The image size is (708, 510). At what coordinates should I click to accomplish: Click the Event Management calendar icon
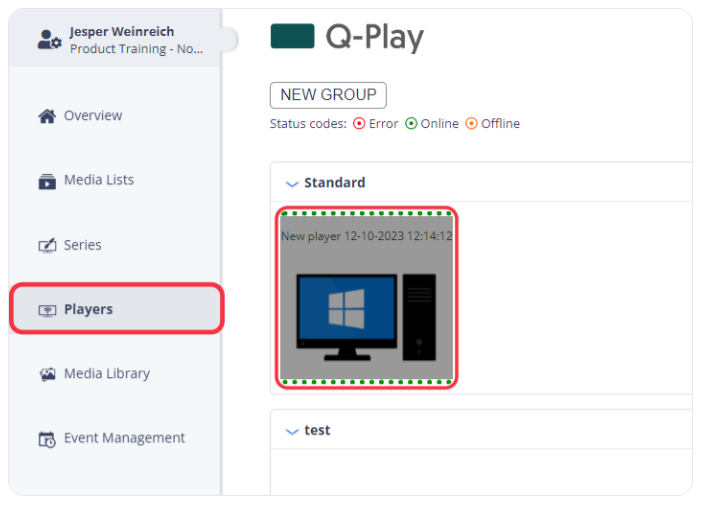(x=47, y=439)
